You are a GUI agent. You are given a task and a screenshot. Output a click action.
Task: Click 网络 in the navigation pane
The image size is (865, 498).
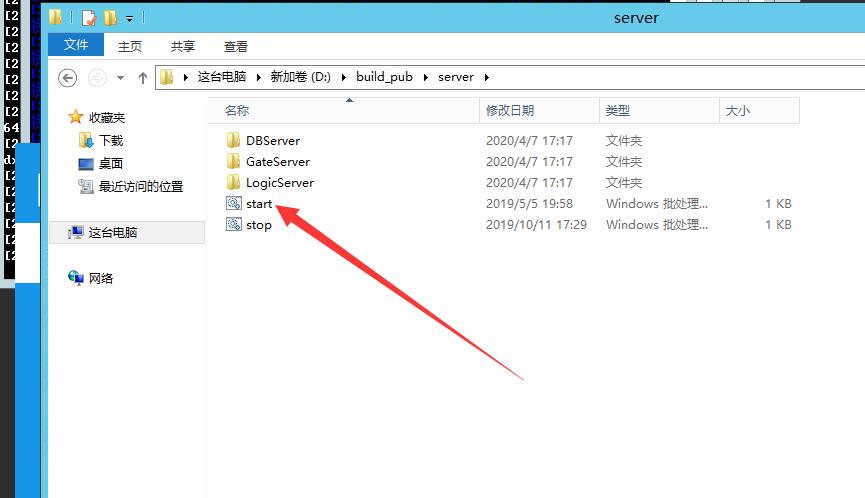click(x=101, y=278)
